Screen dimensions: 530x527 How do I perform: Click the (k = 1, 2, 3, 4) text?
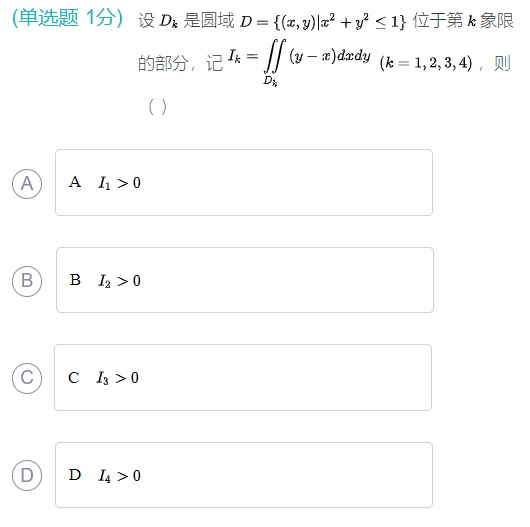tap(426, 63)
